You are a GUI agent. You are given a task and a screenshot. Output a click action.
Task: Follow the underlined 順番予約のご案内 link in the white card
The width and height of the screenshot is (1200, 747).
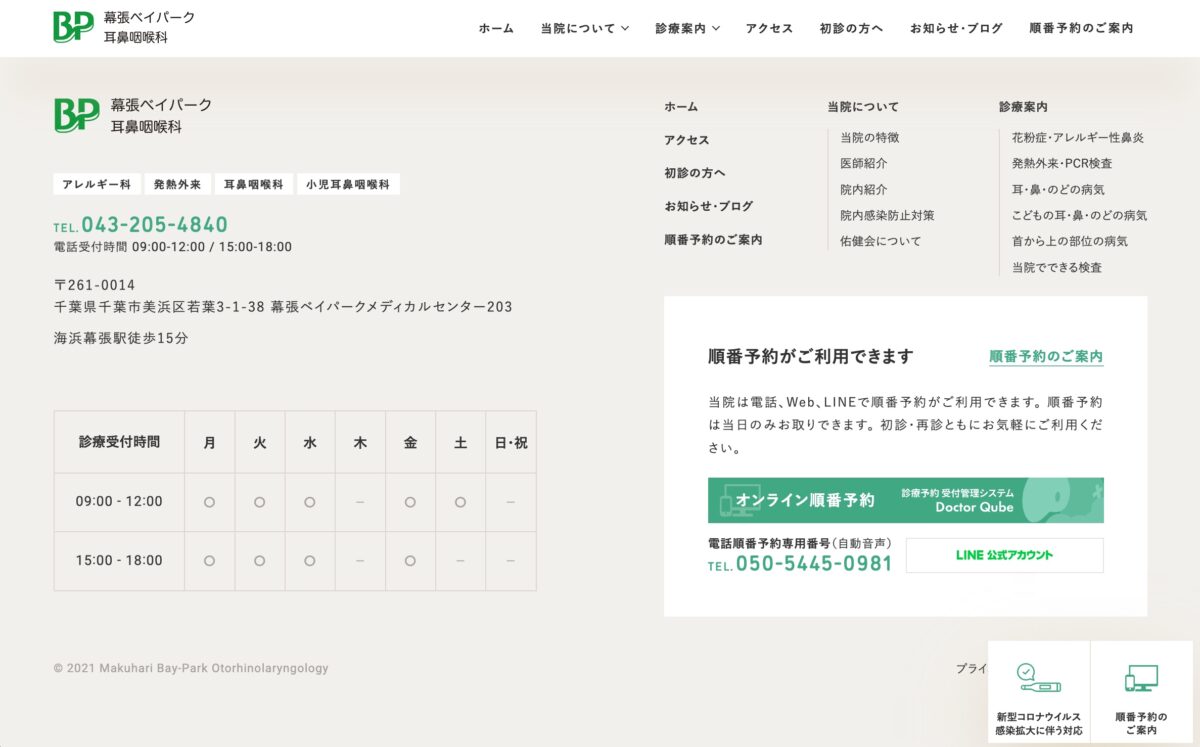[1046, 357]
